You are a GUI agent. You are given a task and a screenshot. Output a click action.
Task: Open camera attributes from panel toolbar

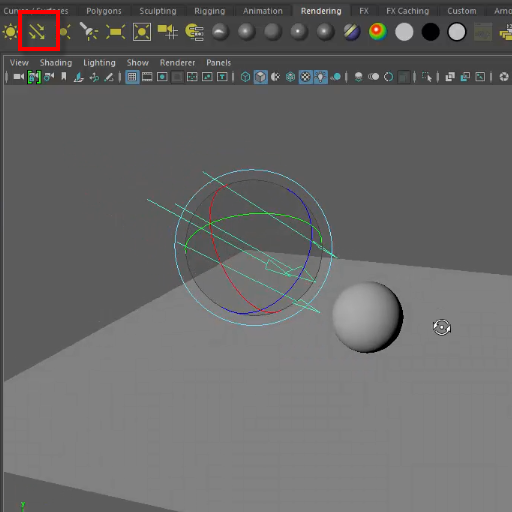click(49, 77)
